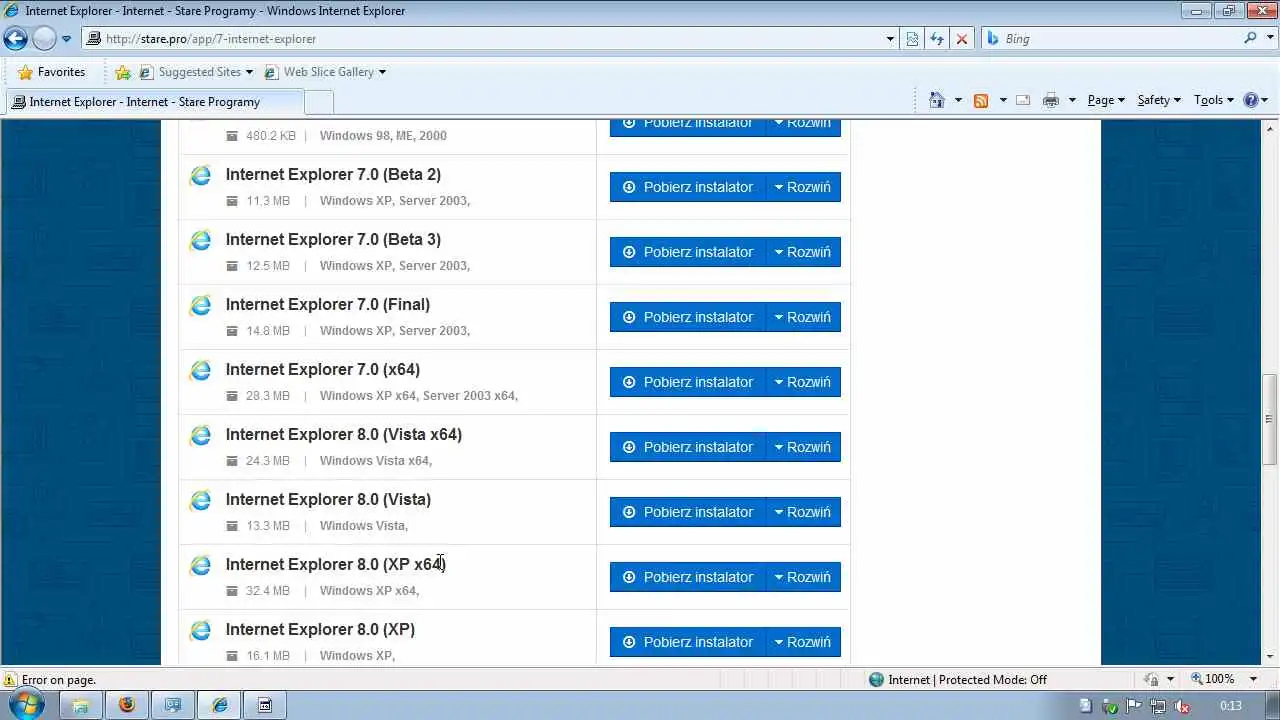1280x720 pixels.
Task: Click the Read Mail icon
Action: coord(1023,100)
